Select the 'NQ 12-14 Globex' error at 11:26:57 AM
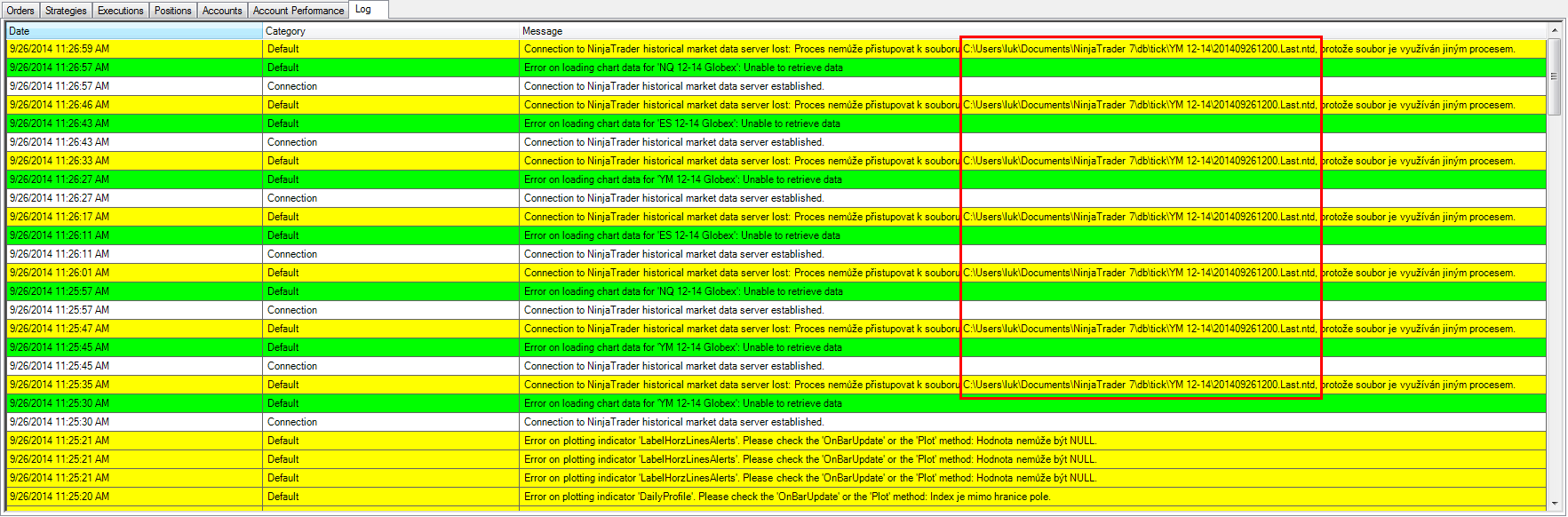1568x517 pixels. (x=1032, y=68)
